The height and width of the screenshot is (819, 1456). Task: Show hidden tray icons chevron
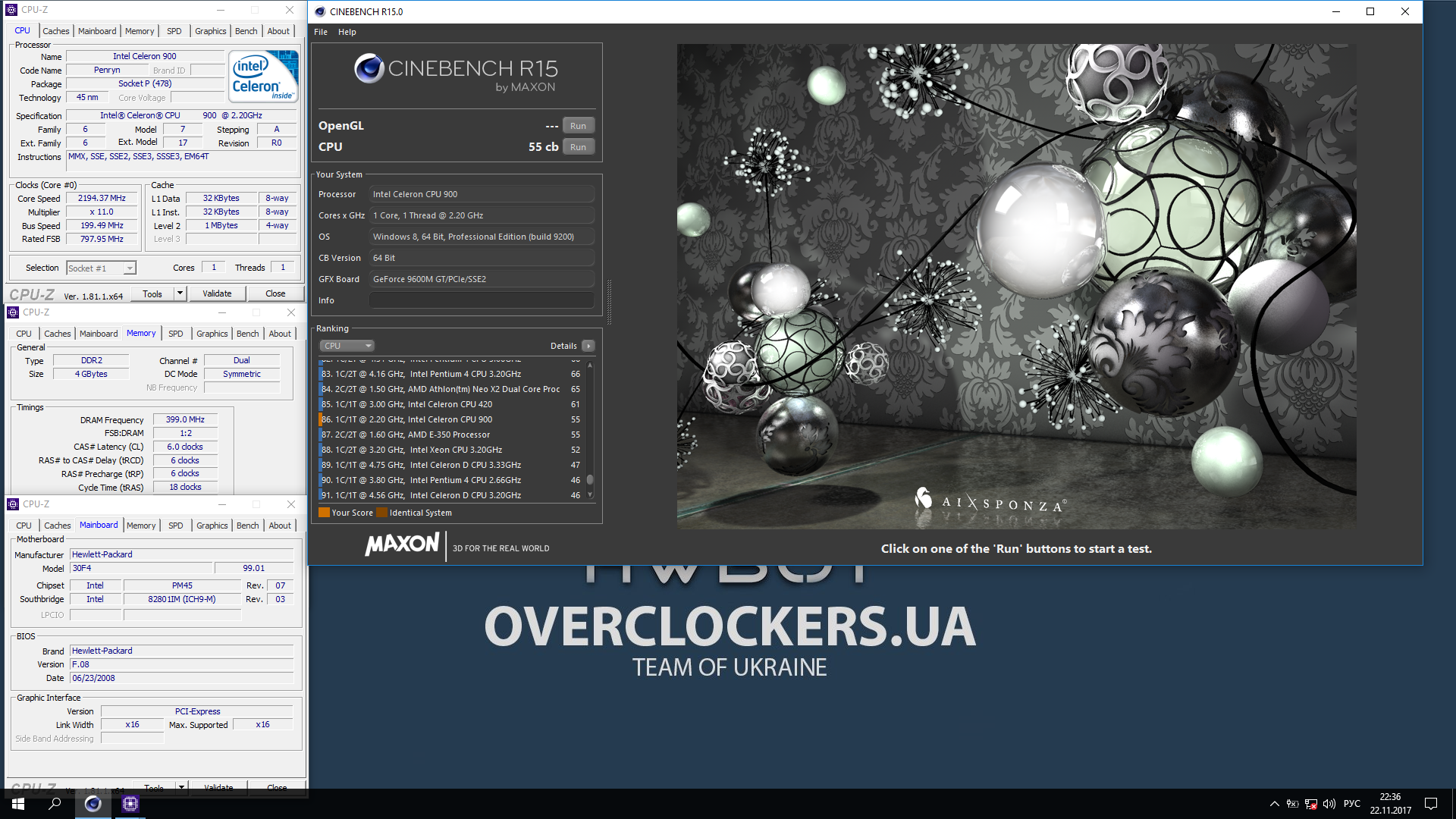pyautogui.click(x=1274, y=804)
